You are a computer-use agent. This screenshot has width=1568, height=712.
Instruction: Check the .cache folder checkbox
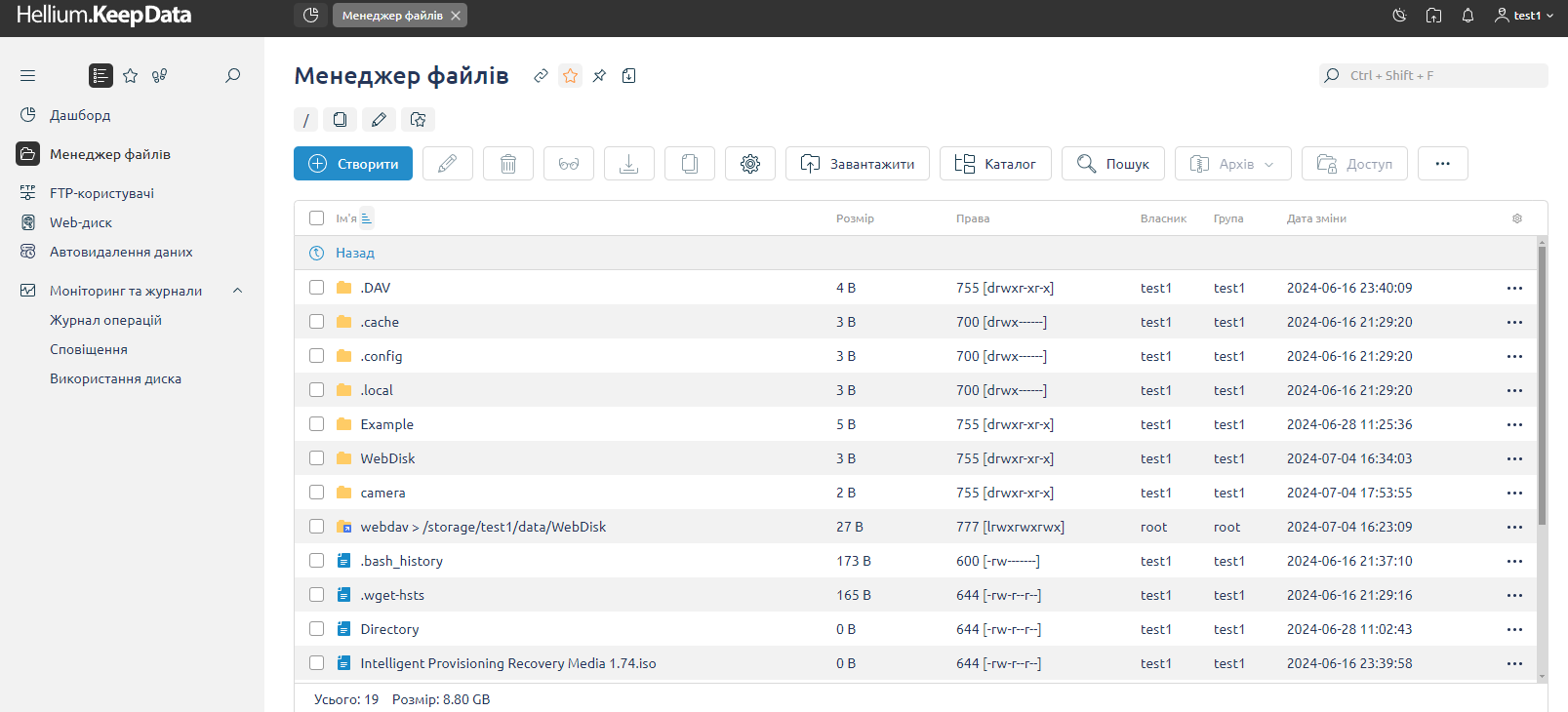tap(316, 321)
